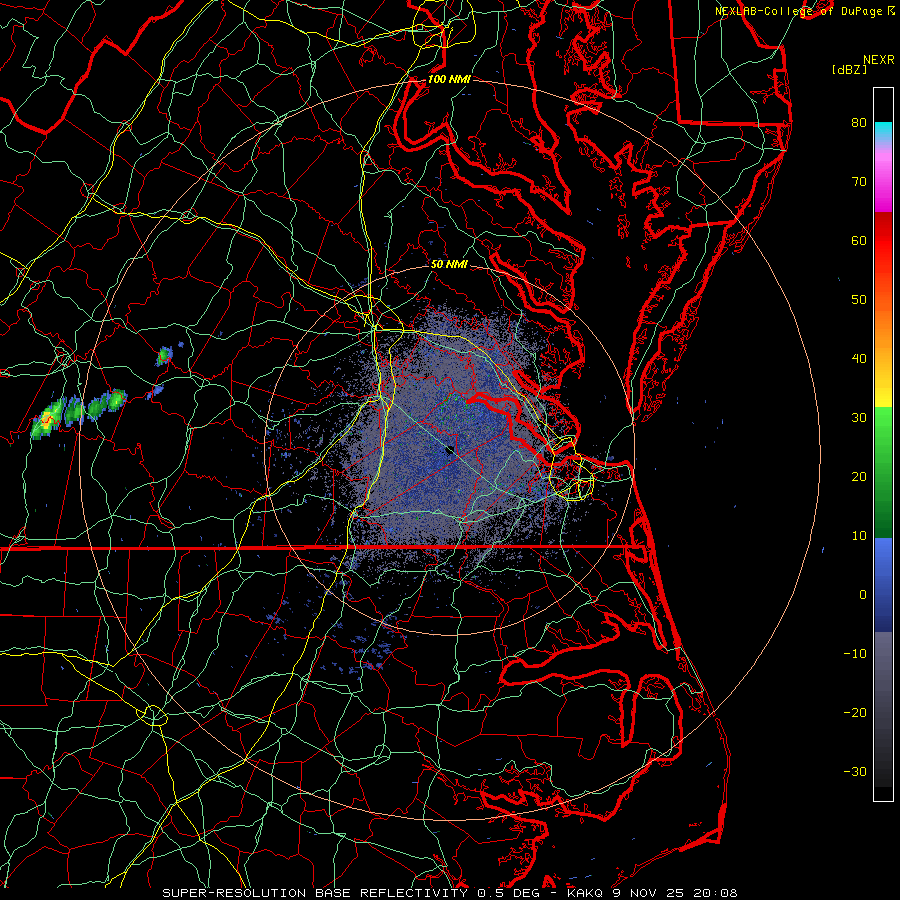This screenshot has width=900, height=900.
Task: Select the 50 NMI range ring label
Action: click(x=449, y=264)
